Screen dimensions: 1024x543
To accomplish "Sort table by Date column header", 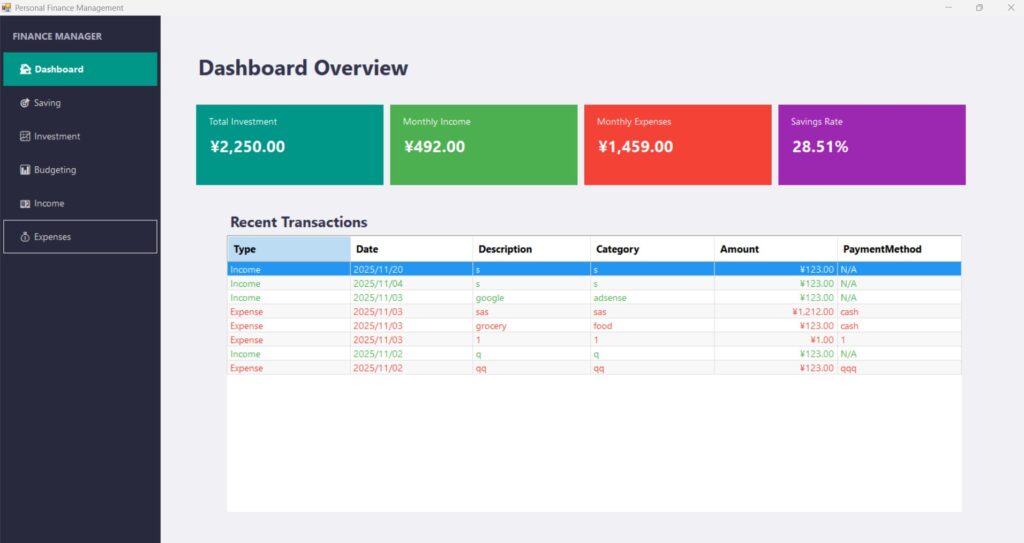I will (411, 249).
